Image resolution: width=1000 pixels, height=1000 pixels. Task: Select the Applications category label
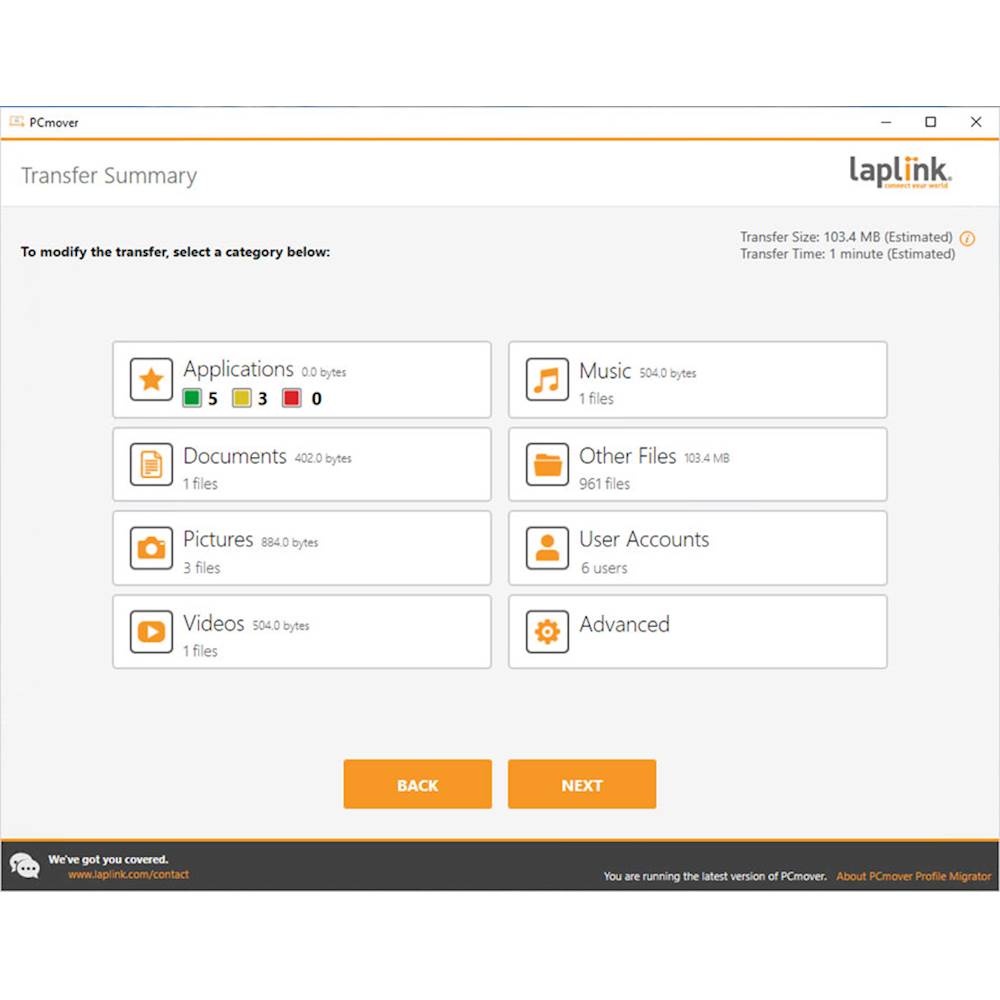coord(239,369)
